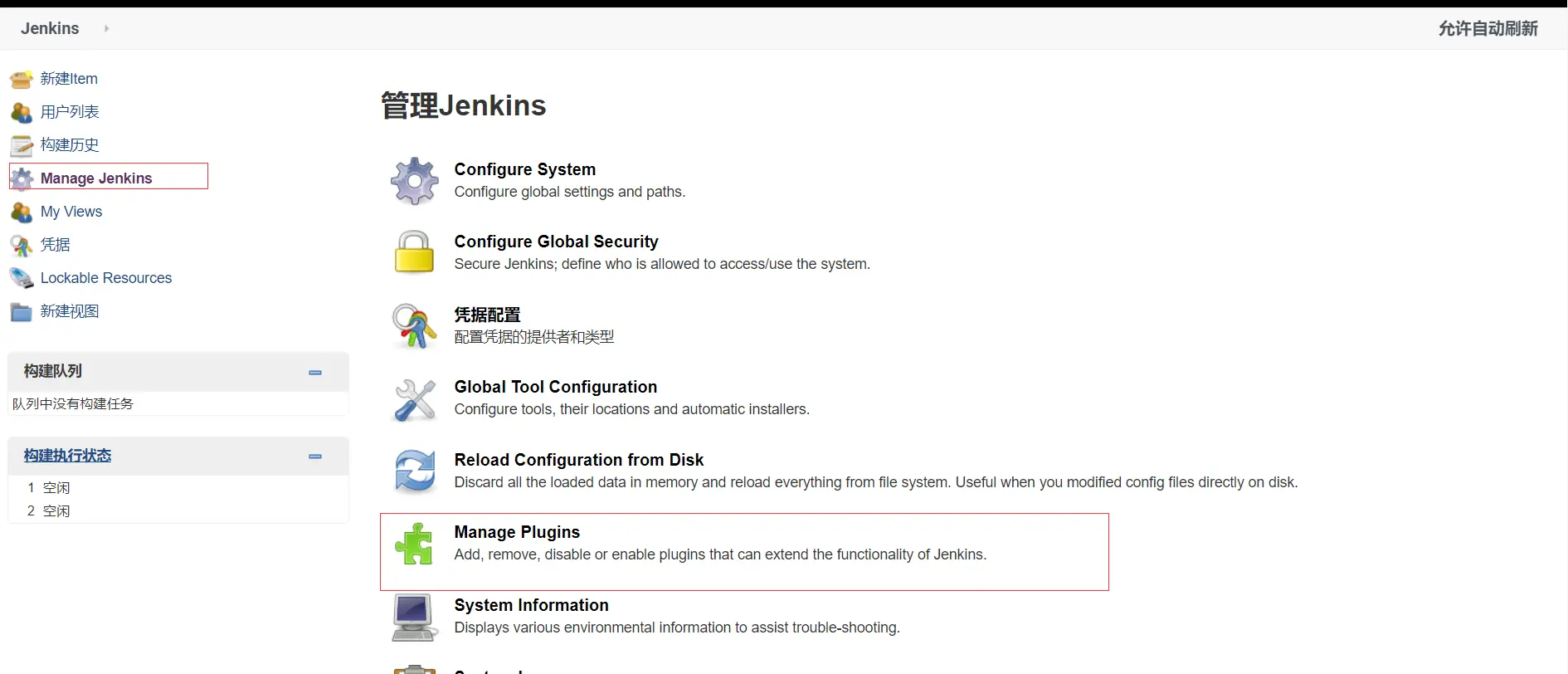Viewport: 1568px width, 674px height.
Task: Click the Lockable Resources drive icon
Action: [22, 279]
